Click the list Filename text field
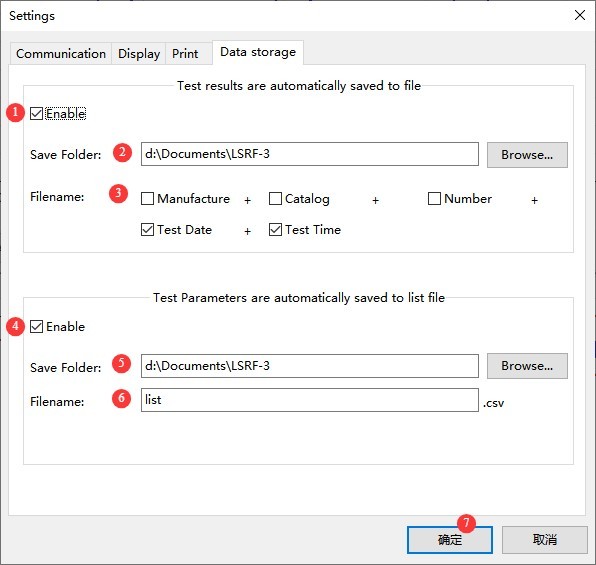The width and height of the screenshot is (596, 565). (x=310, y=400)
